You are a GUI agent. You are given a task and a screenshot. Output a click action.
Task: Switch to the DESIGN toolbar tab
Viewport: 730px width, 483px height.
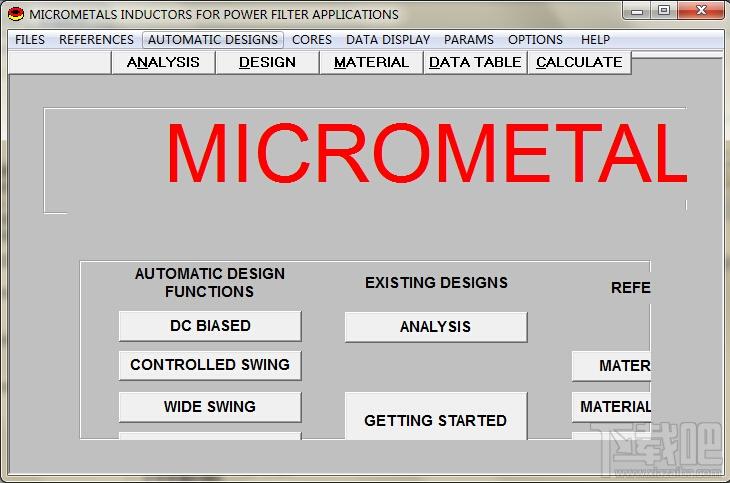[x=267, y=62]
